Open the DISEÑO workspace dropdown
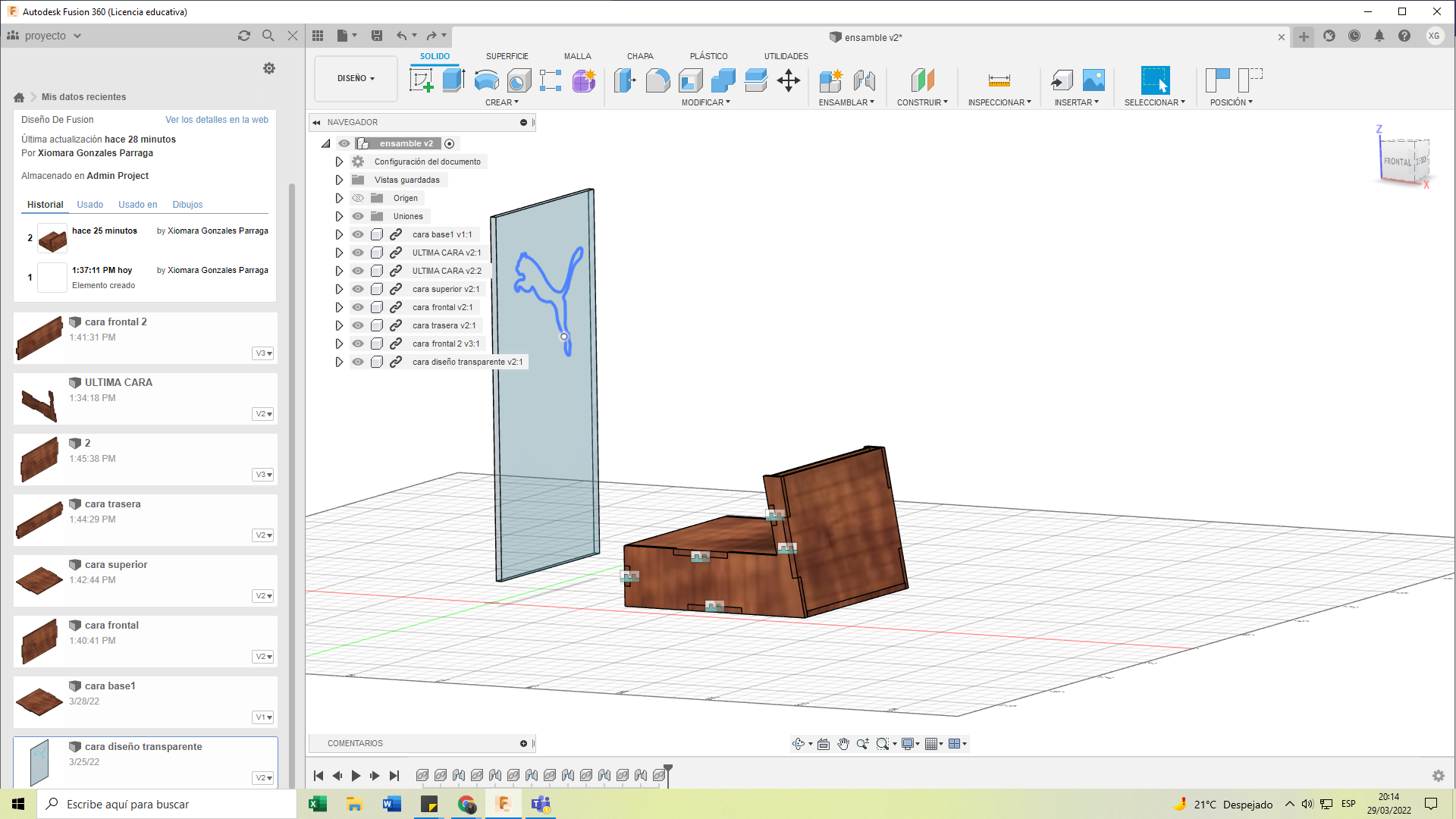Image resolution: width=1456 pixels, height=819 pixels. (356, 78)
